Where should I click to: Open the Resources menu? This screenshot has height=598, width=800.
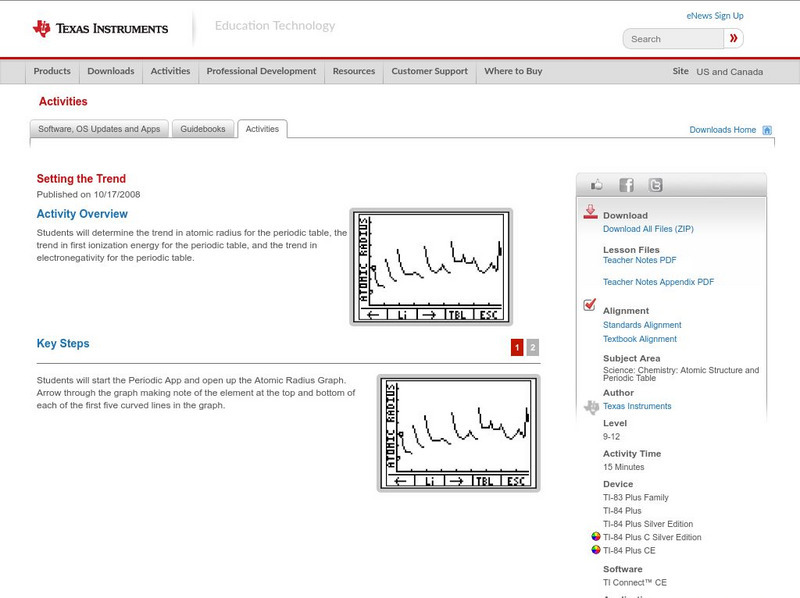(x=354, y=71)
